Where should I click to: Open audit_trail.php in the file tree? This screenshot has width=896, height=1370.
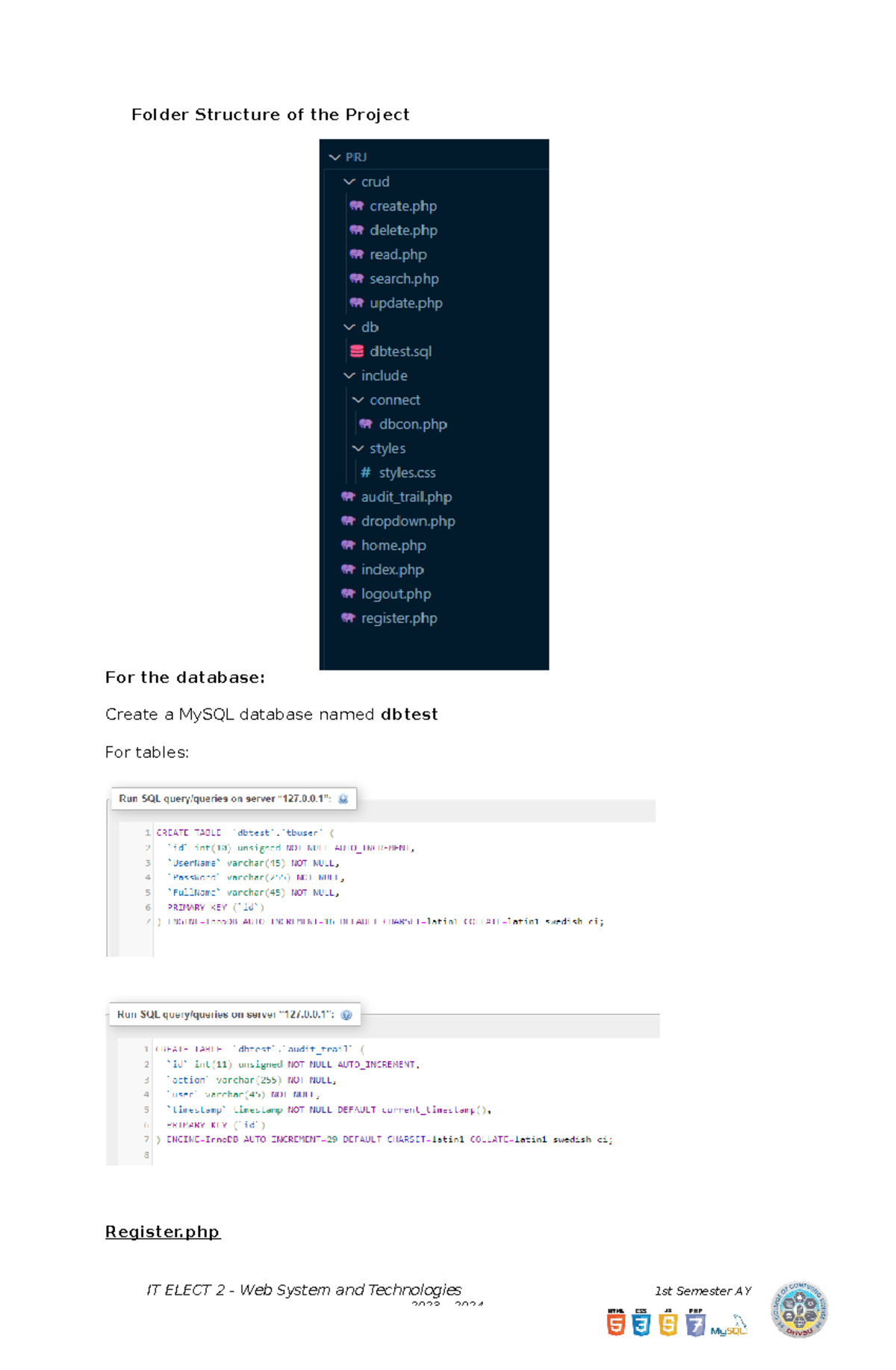pos(406,496)
